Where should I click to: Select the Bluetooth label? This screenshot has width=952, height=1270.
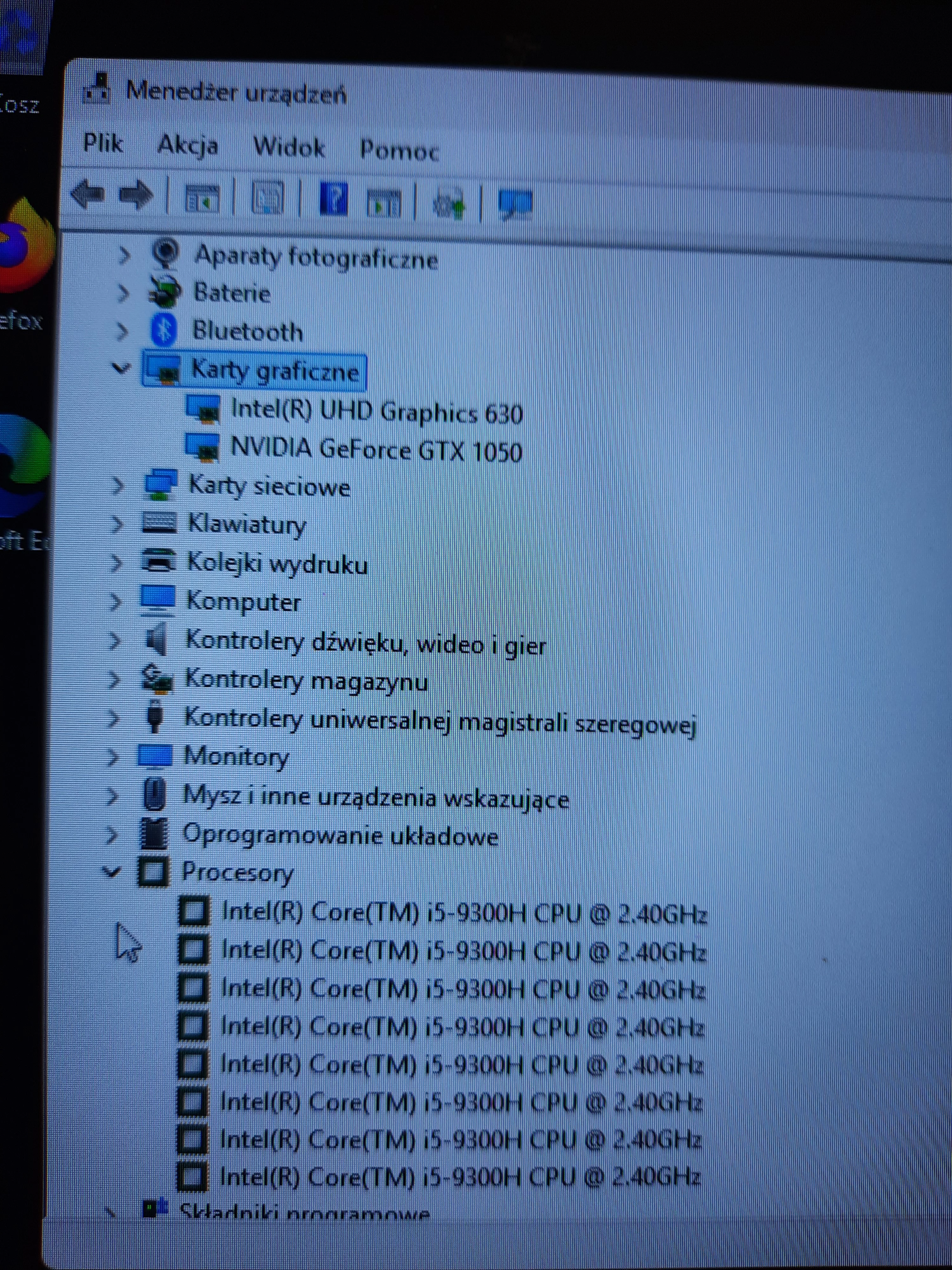click(x=247, y=331)
